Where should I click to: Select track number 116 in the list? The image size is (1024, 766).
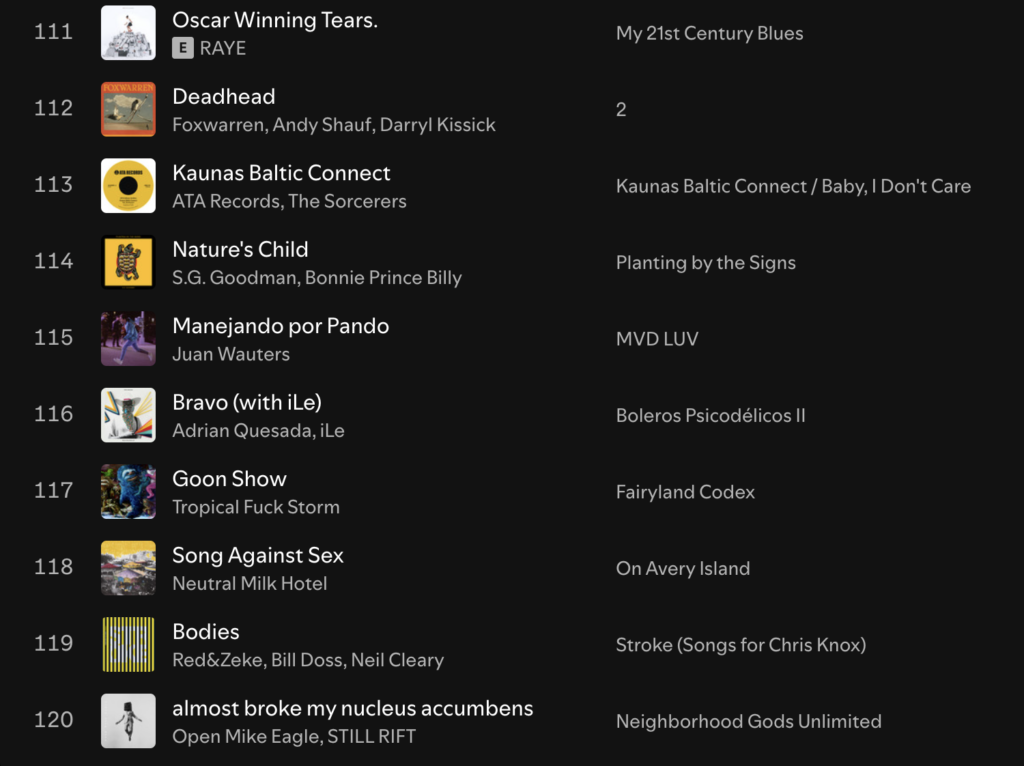point(54,414)
